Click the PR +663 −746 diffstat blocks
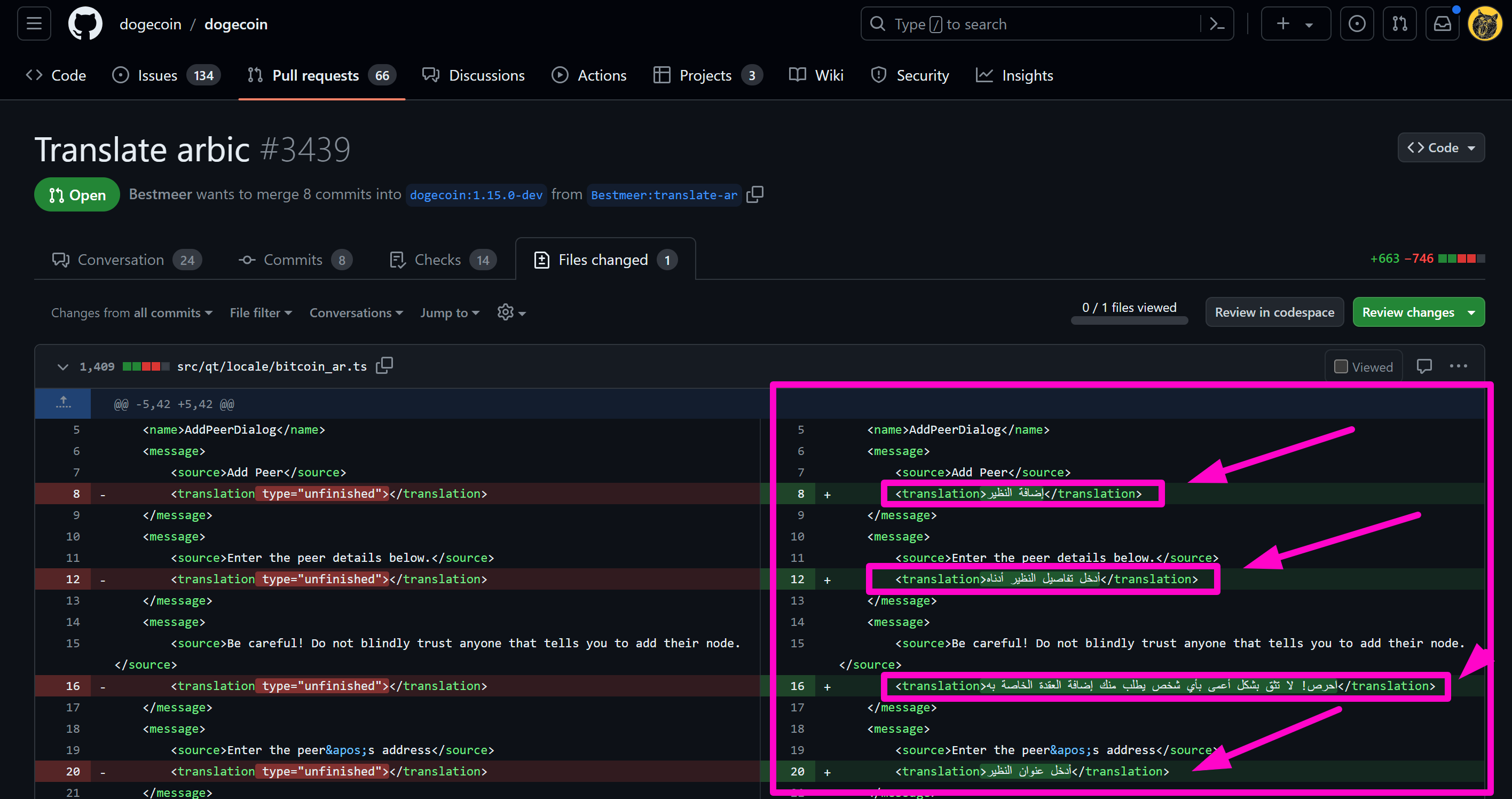This screenshot has height=799, width=1512. [x=1461, y=259]
